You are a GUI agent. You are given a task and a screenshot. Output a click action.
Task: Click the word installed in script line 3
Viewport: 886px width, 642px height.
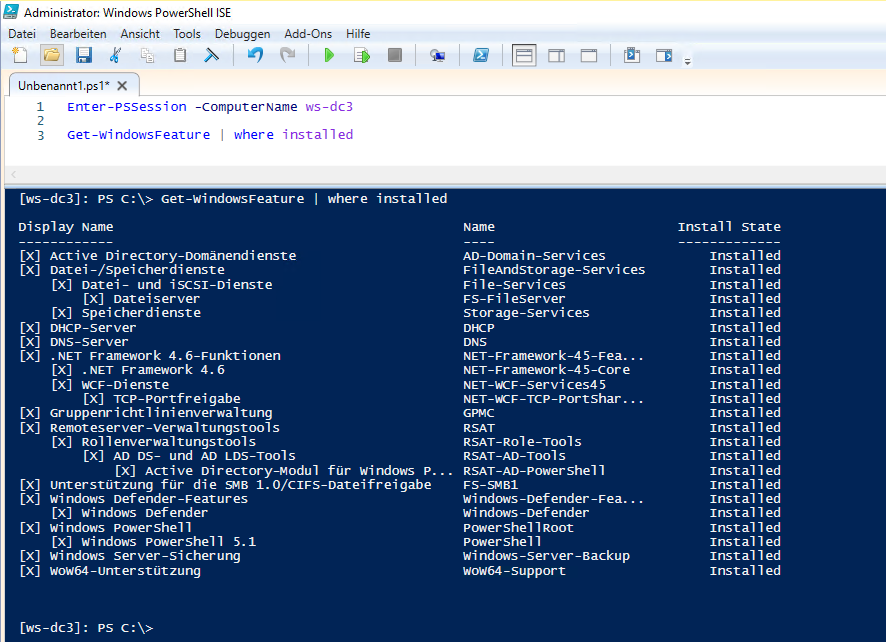click(318, 135)
